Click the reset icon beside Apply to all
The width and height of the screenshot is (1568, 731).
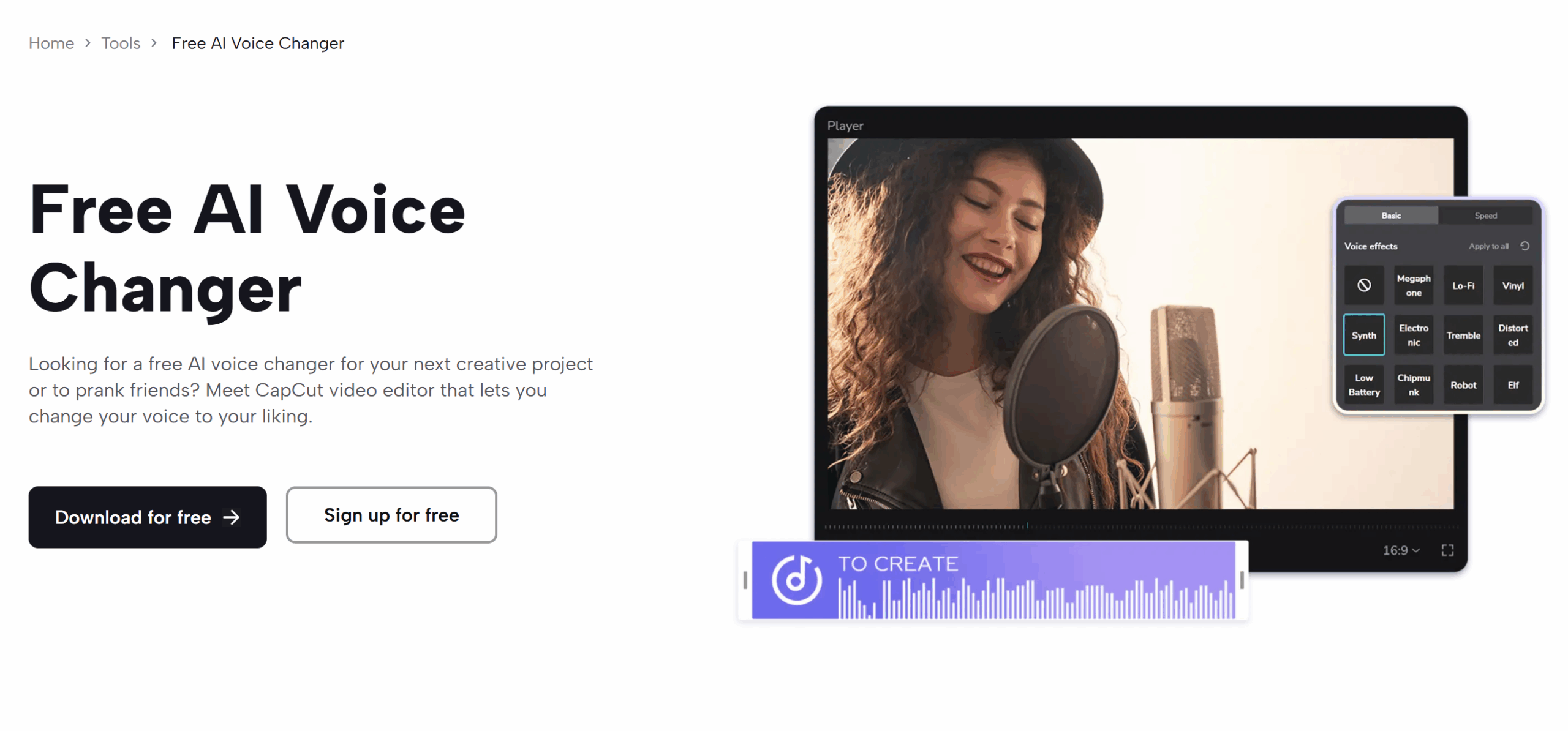pos(1525,246)
